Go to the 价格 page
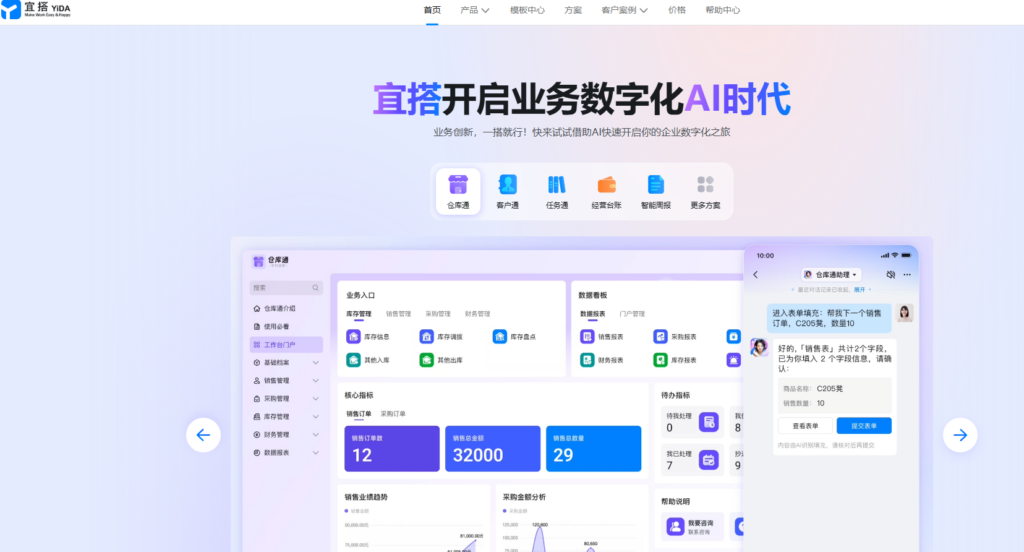 pos(677,10)
